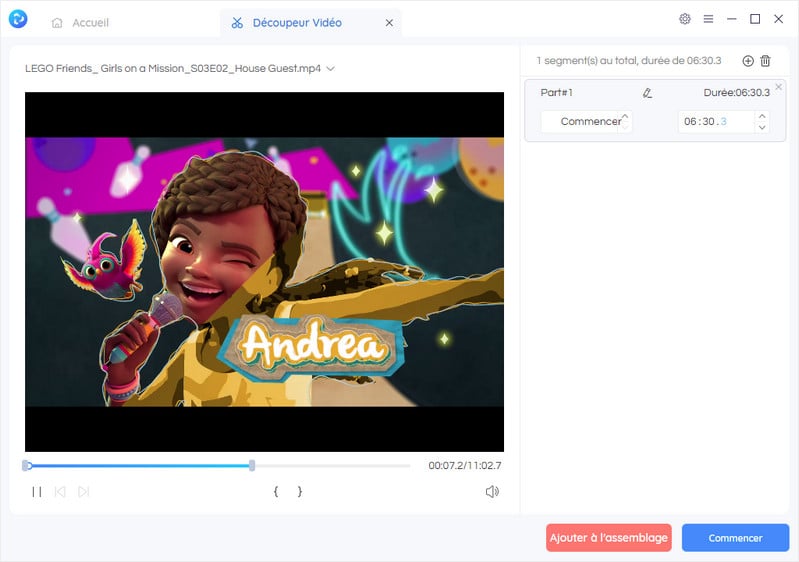Increase end time with up arrow
Screen dimensions: 799x562
coord(762,116)
